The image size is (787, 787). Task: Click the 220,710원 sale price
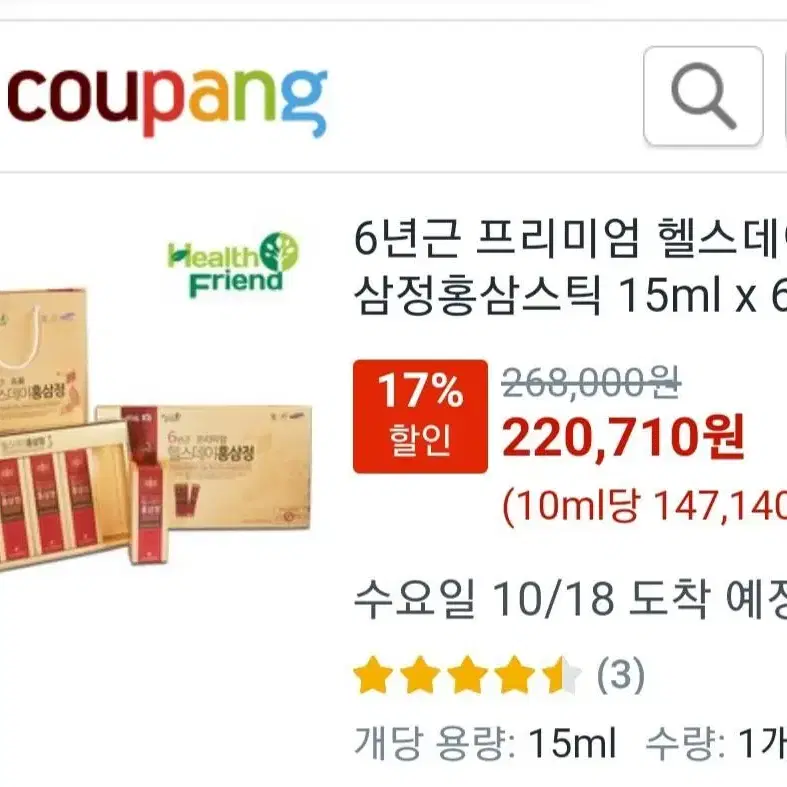pos(623,436)
